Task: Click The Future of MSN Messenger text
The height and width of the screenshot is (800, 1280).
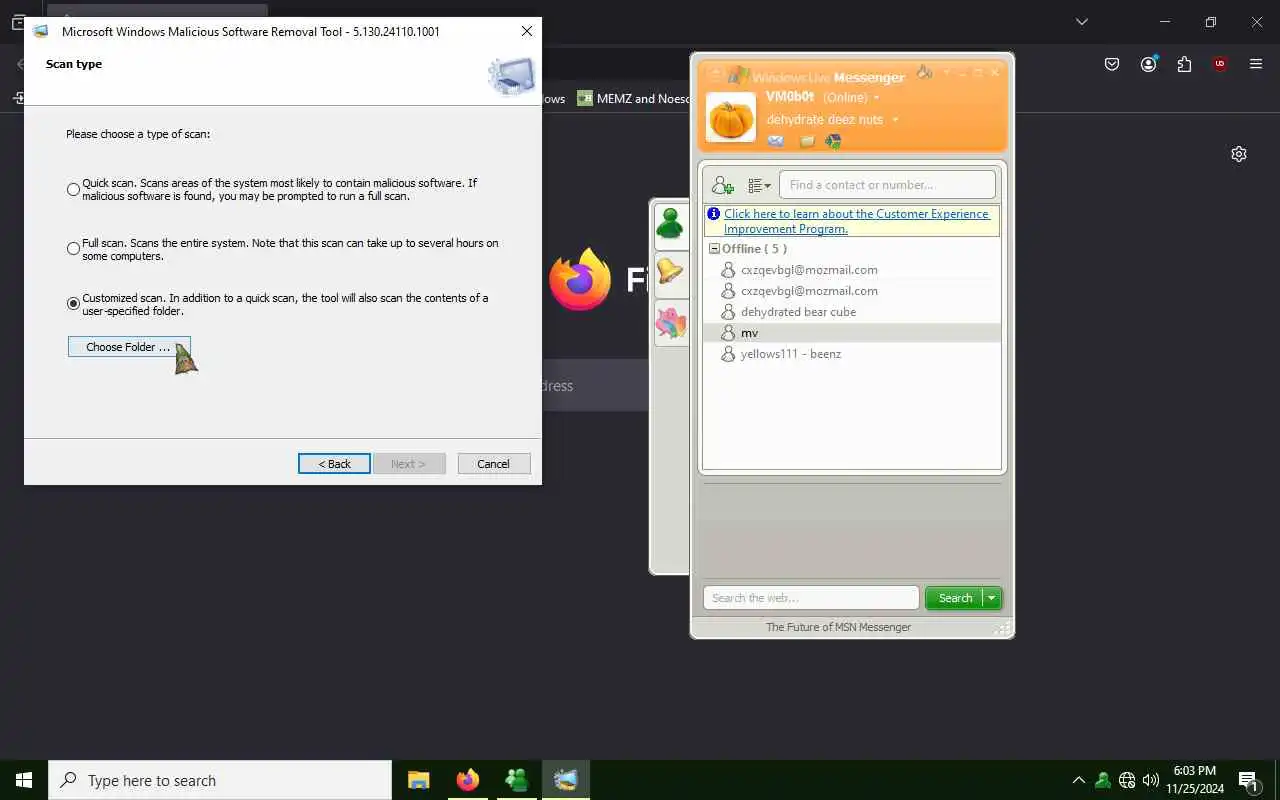Action: (838, 627)
